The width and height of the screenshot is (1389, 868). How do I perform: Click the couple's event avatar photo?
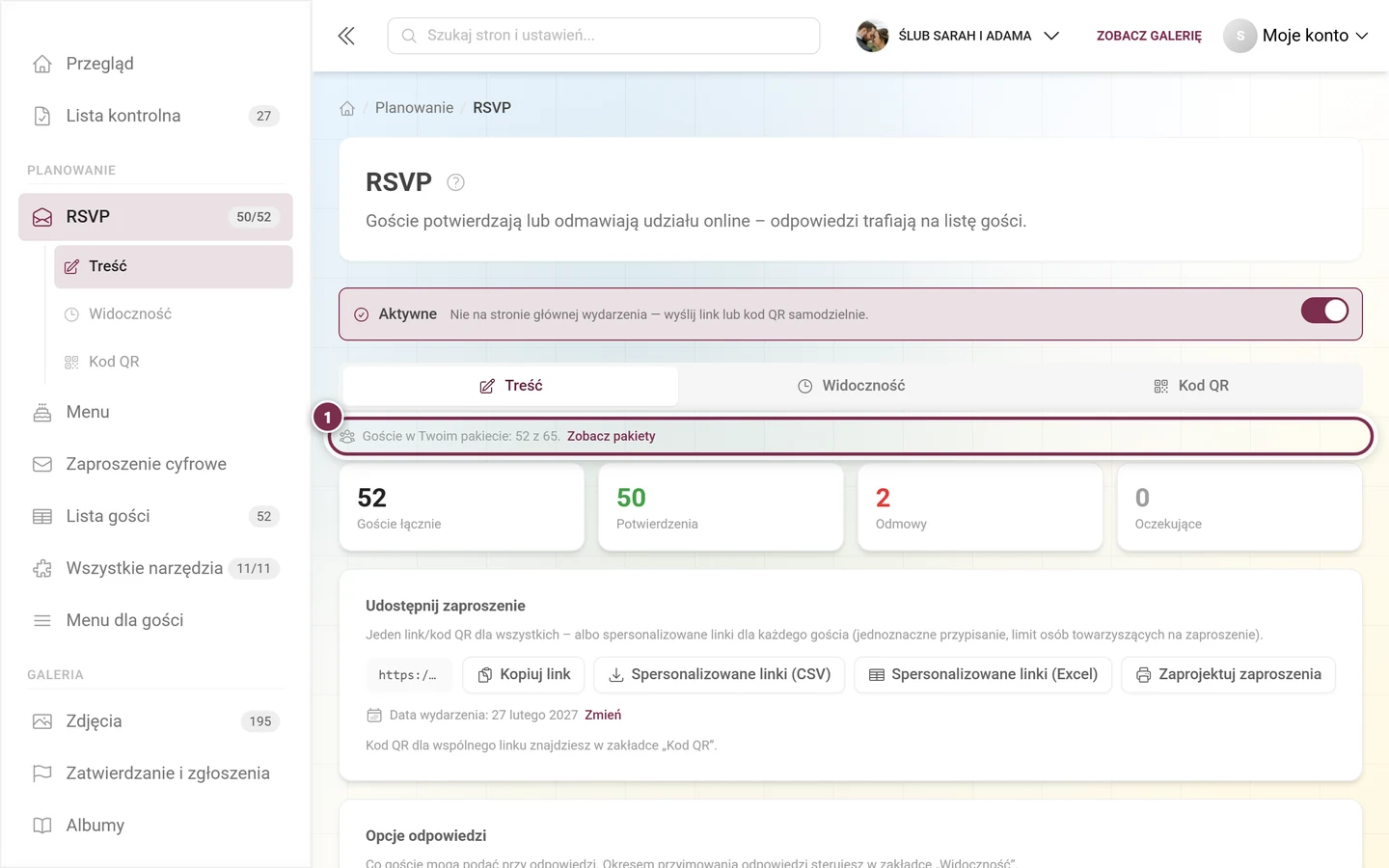[x=872, y=36]
